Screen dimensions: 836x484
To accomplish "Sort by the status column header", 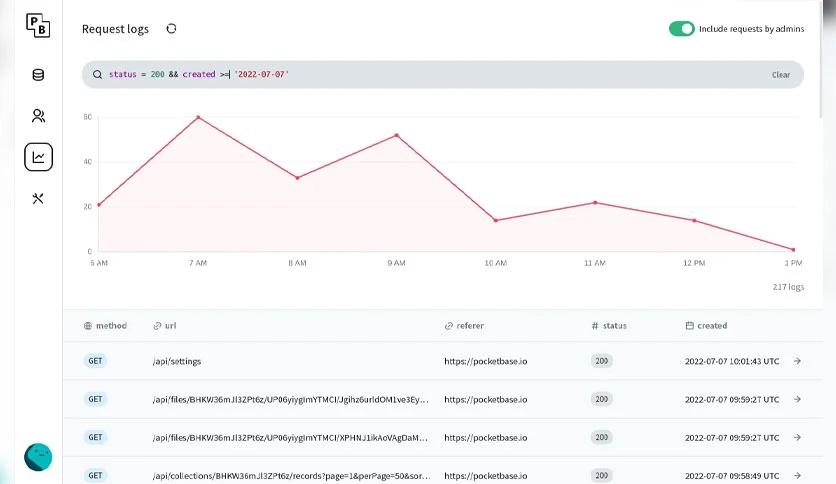I will pyautogui.click(x=609, y=326).
